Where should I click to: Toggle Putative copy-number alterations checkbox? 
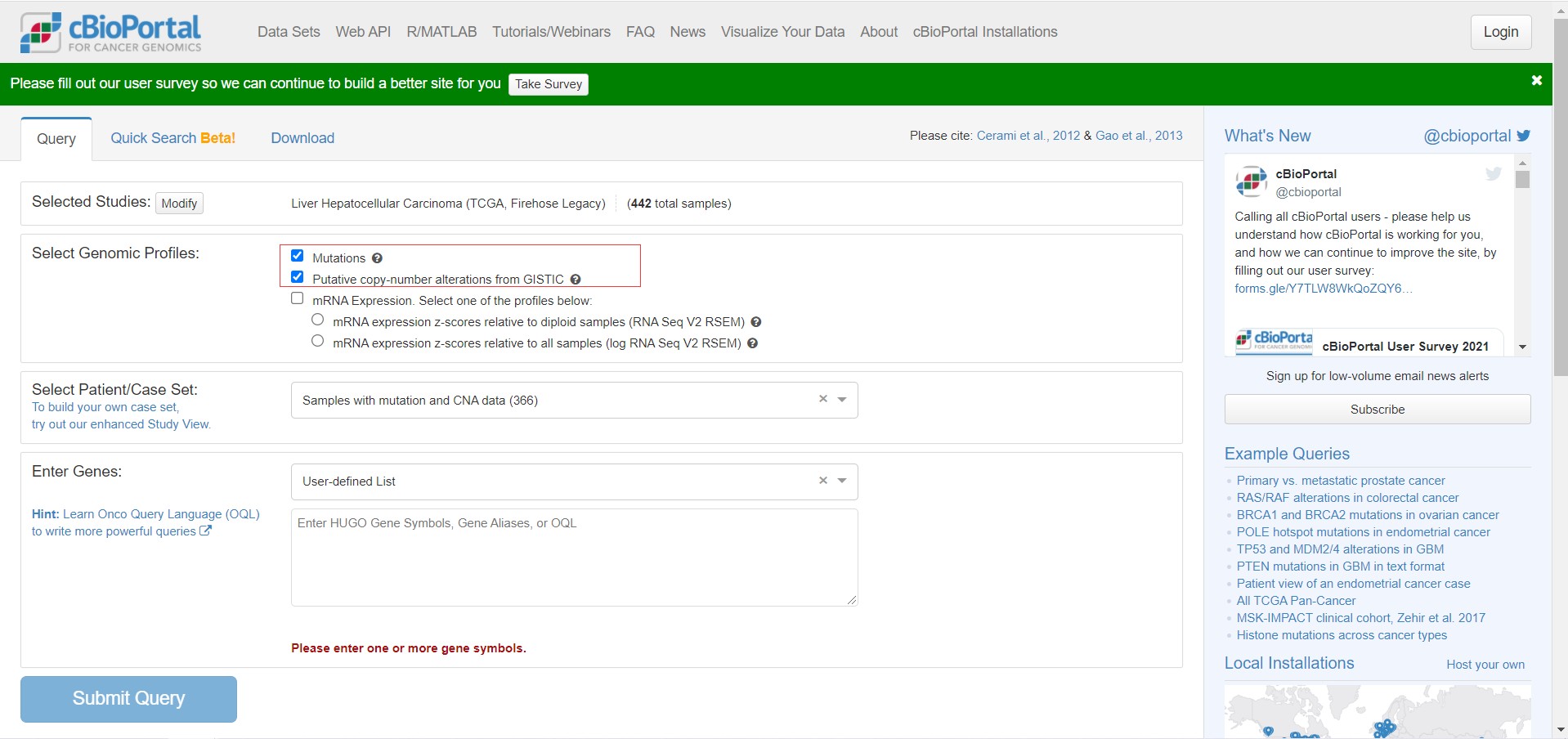(x=298, y=277)
